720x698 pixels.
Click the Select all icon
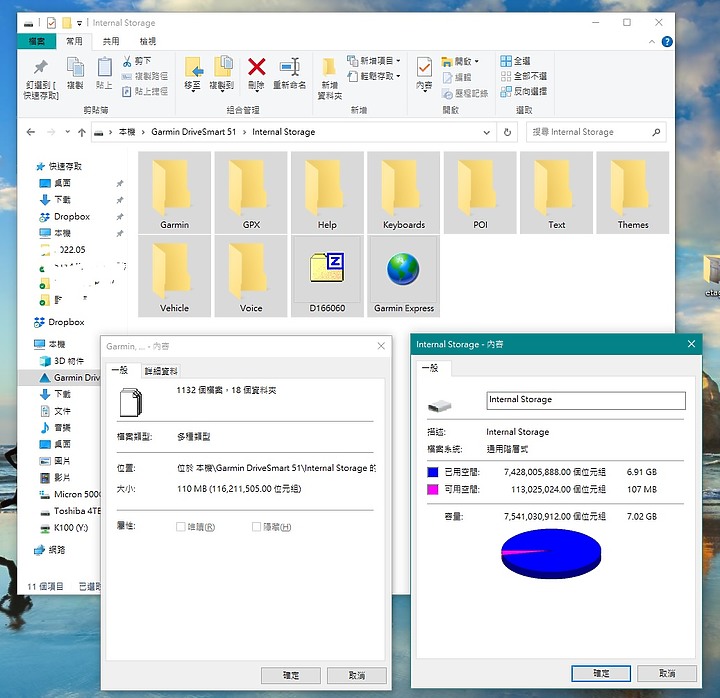coord(506,61)
